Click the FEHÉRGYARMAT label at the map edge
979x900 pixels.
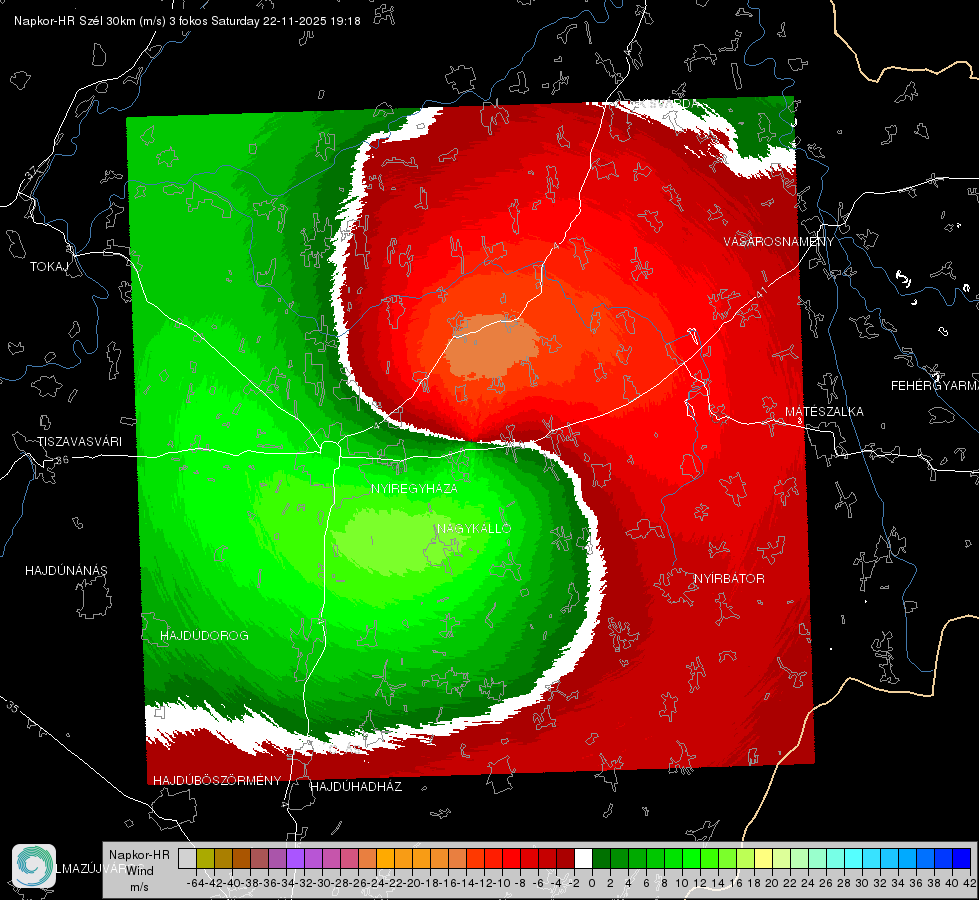(x=935, y=386)
